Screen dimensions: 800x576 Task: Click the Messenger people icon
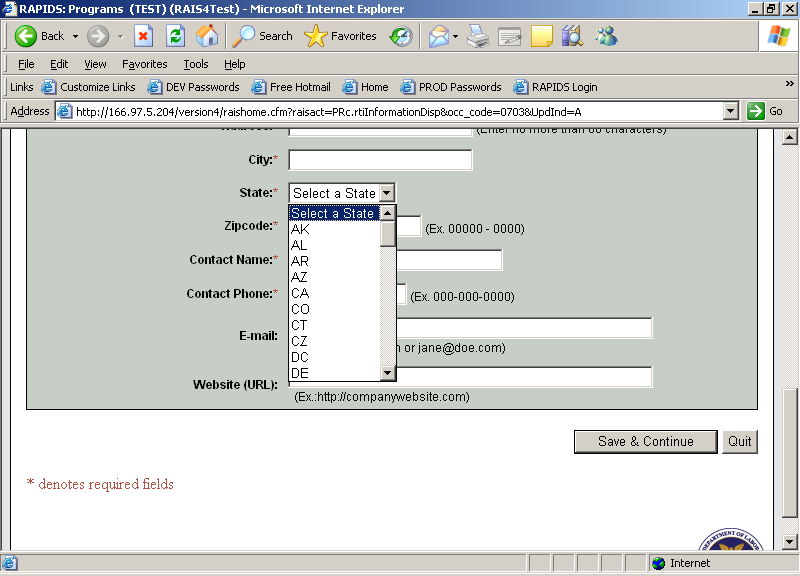[x=606, y=36]
